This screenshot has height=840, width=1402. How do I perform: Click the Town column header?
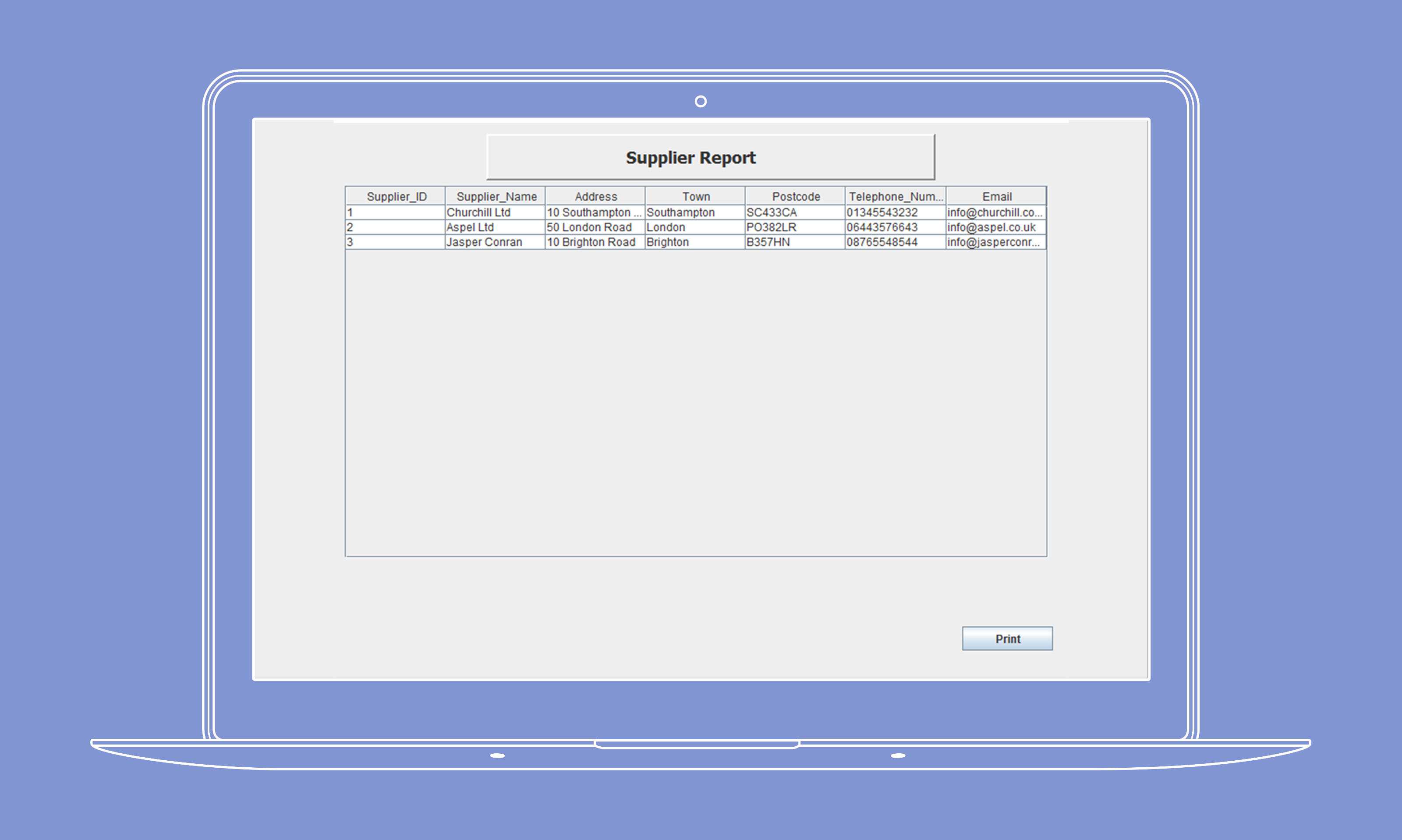click(x=695, y=196)
